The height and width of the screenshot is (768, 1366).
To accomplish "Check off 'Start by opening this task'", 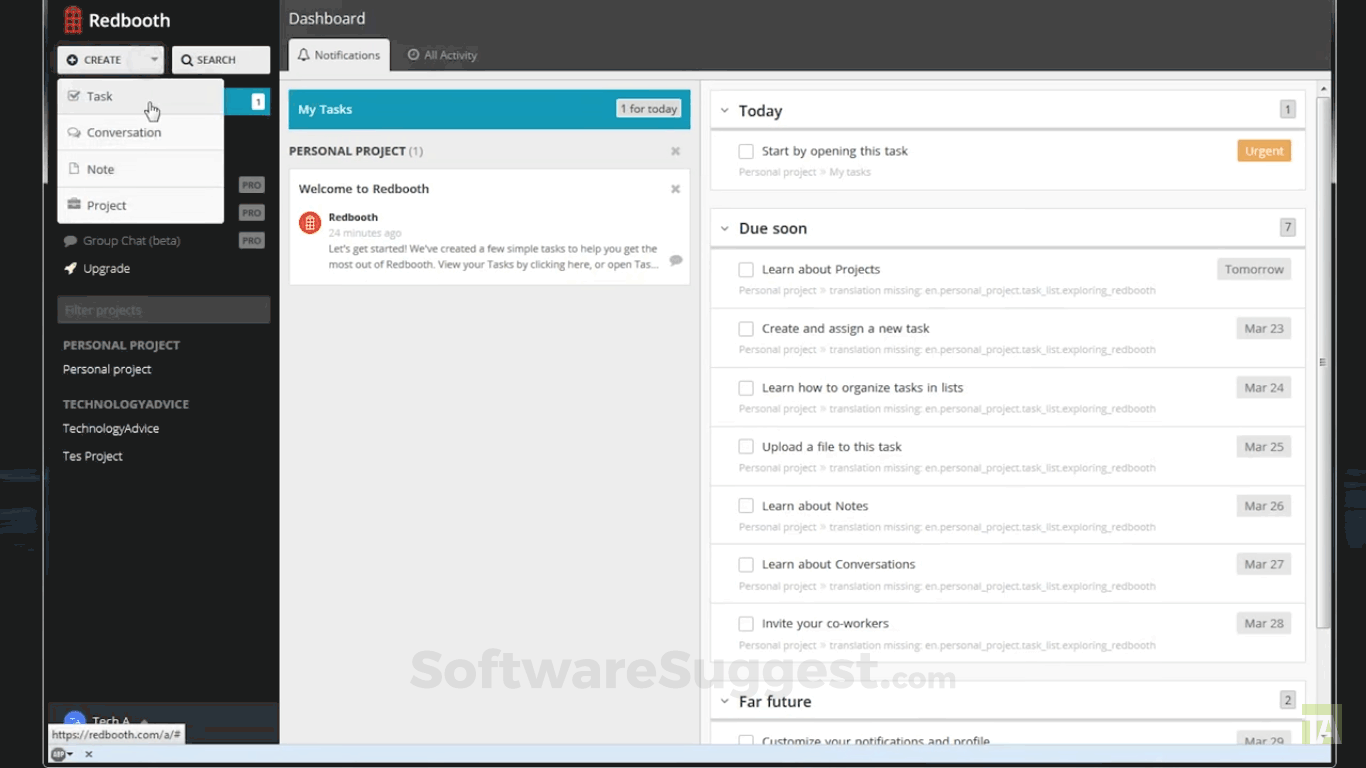I will coord(746,151).
